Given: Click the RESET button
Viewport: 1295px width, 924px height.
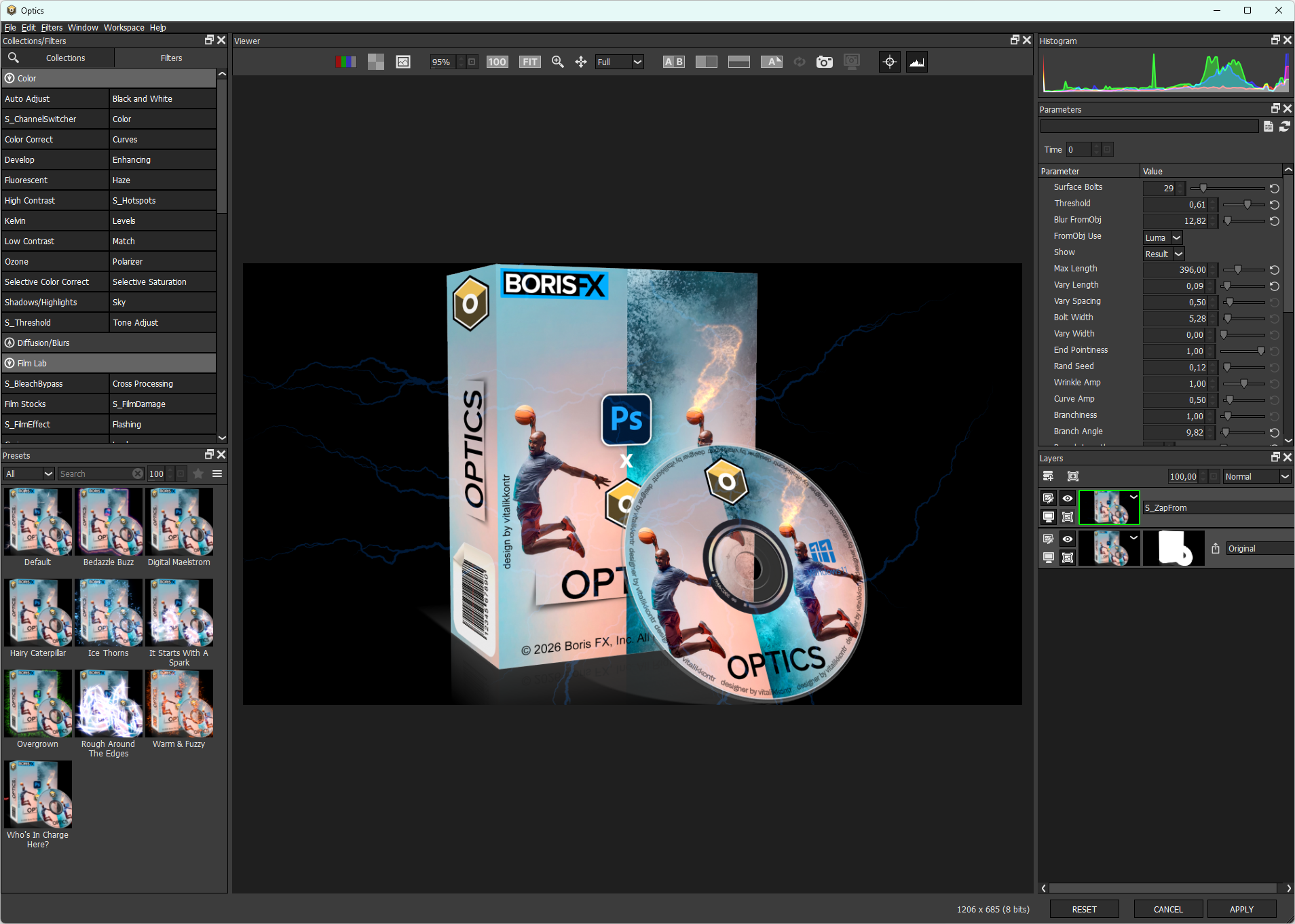Looking at the screenshot, I should point(1084,909).
